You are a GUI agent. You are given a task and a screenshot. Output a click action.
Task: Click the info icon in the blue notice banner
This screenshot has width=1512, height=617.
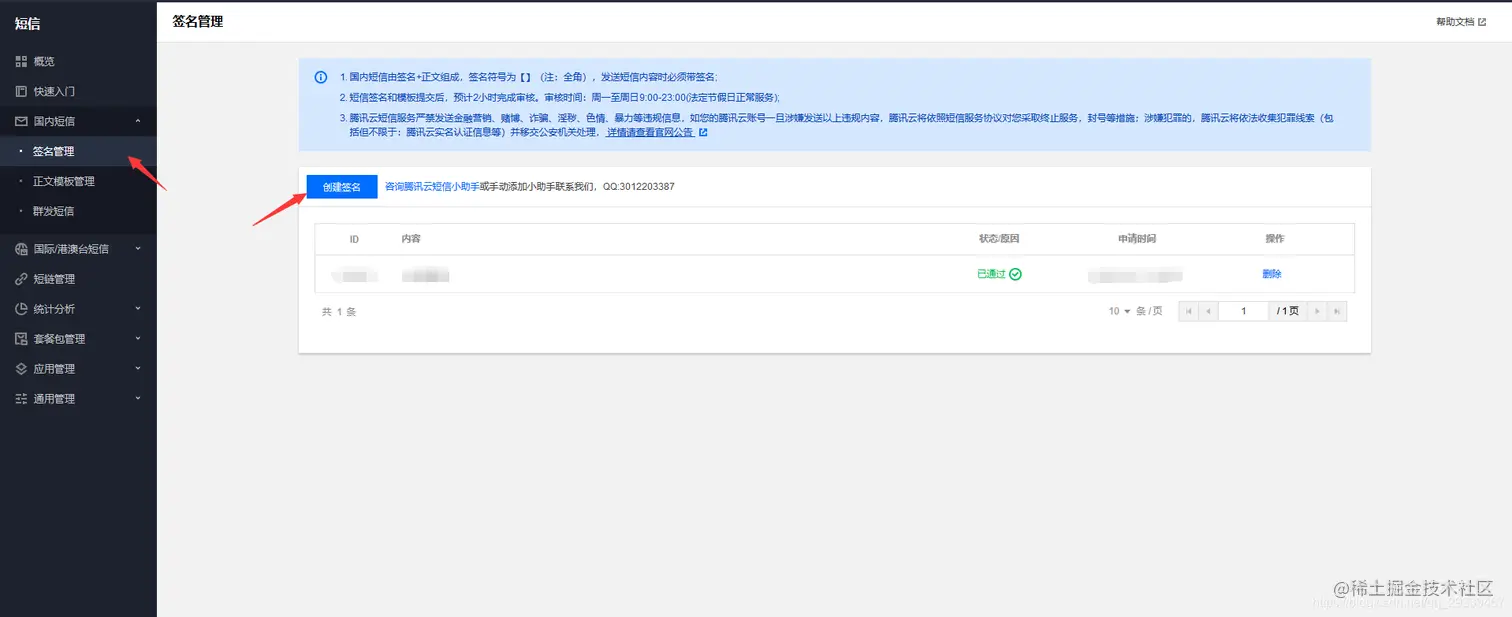320,77
